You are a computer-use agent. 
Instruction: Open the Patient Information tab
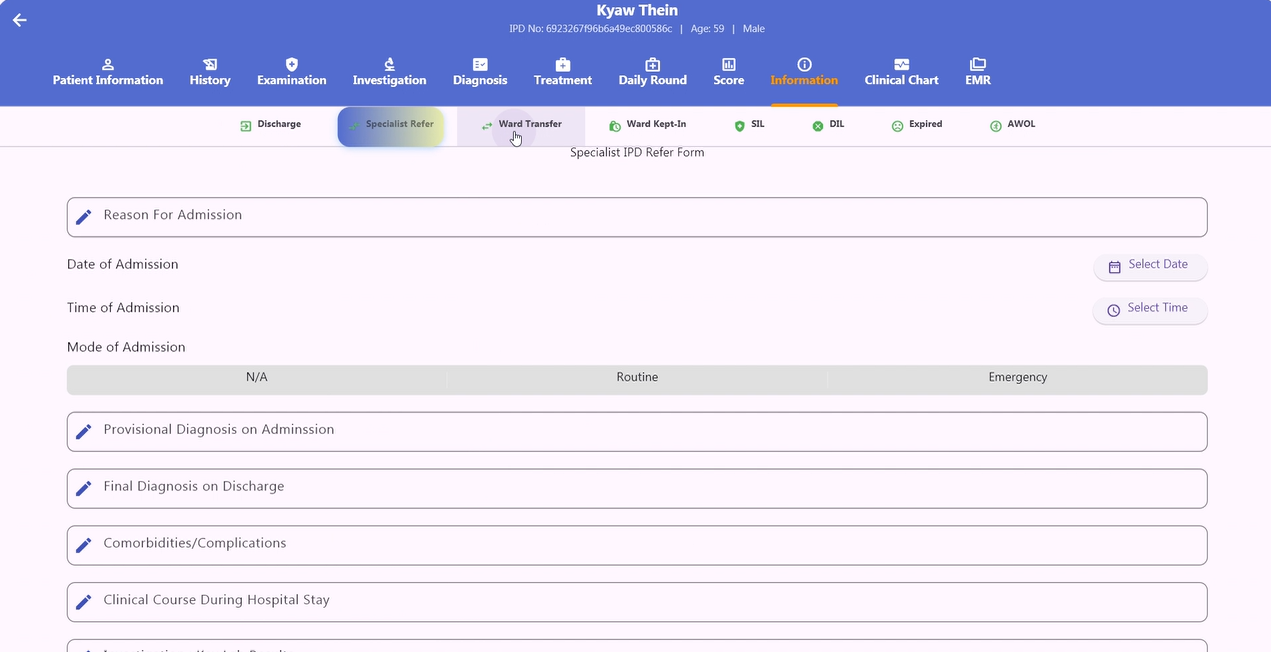108,72
